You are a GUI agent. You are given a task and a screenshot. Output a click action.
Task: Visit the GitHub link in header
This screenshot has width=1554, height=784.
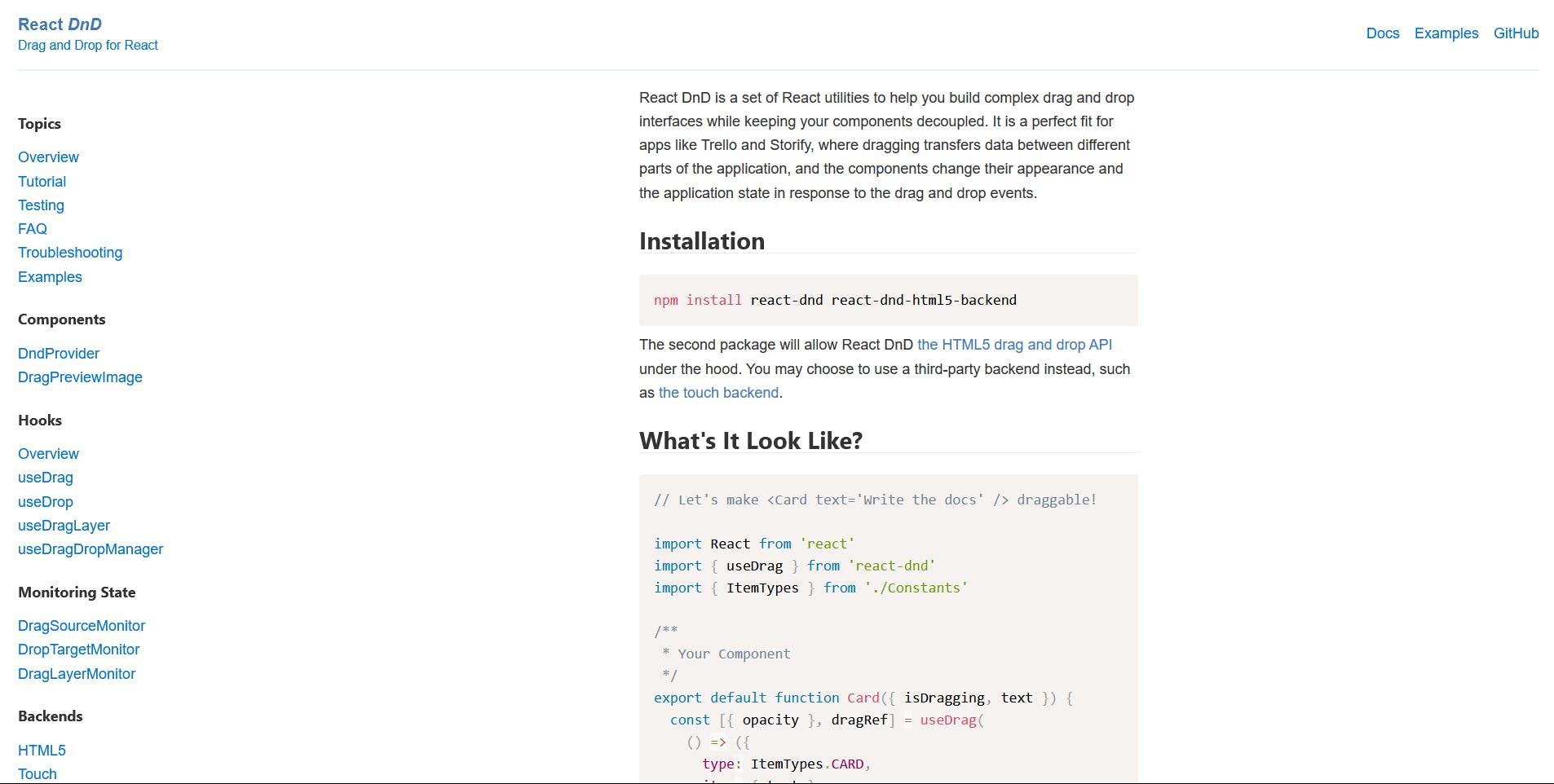(x=1516, y=33)
